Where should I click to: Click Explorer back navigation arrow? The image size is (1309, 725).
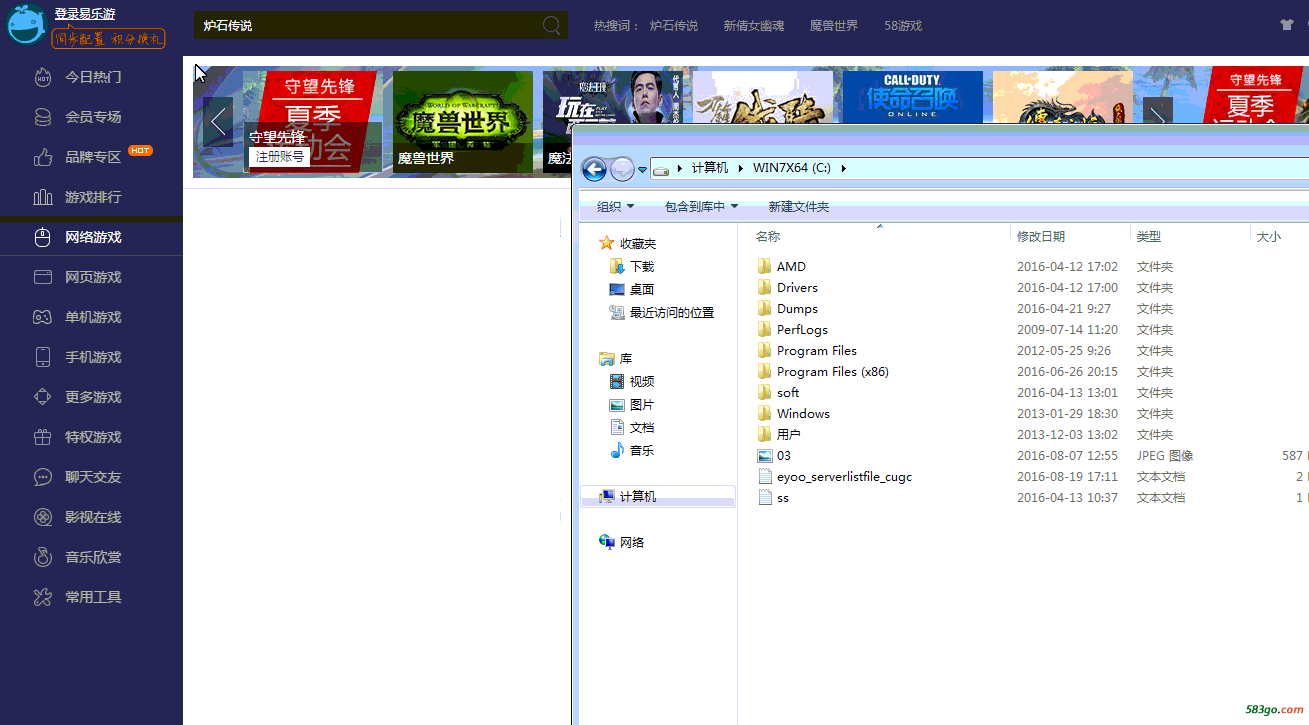[594, 169]
